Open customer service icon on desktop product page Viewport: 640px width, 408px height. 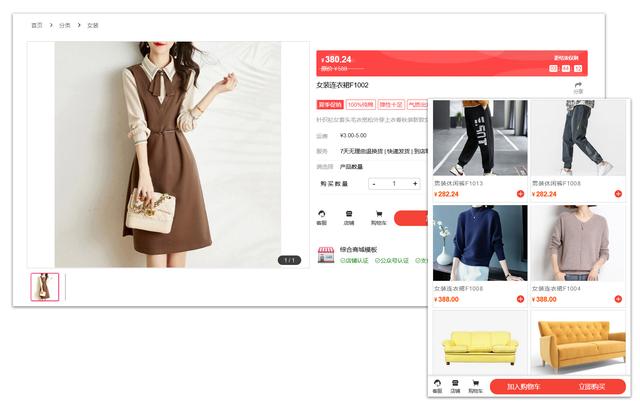(322, 214)
